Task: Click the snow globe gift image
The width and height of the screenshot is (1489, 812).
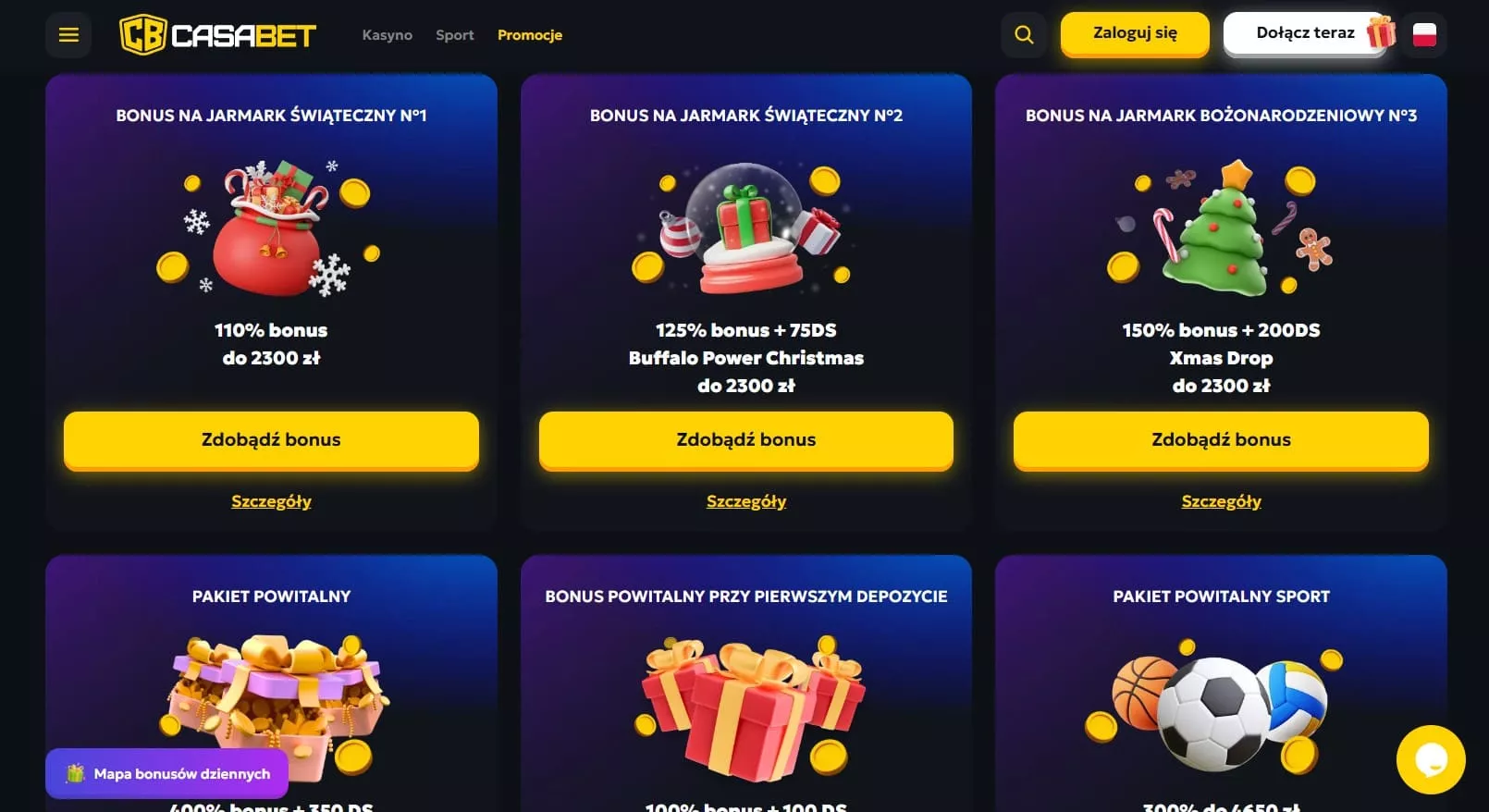Action: [x=745, y=228]
